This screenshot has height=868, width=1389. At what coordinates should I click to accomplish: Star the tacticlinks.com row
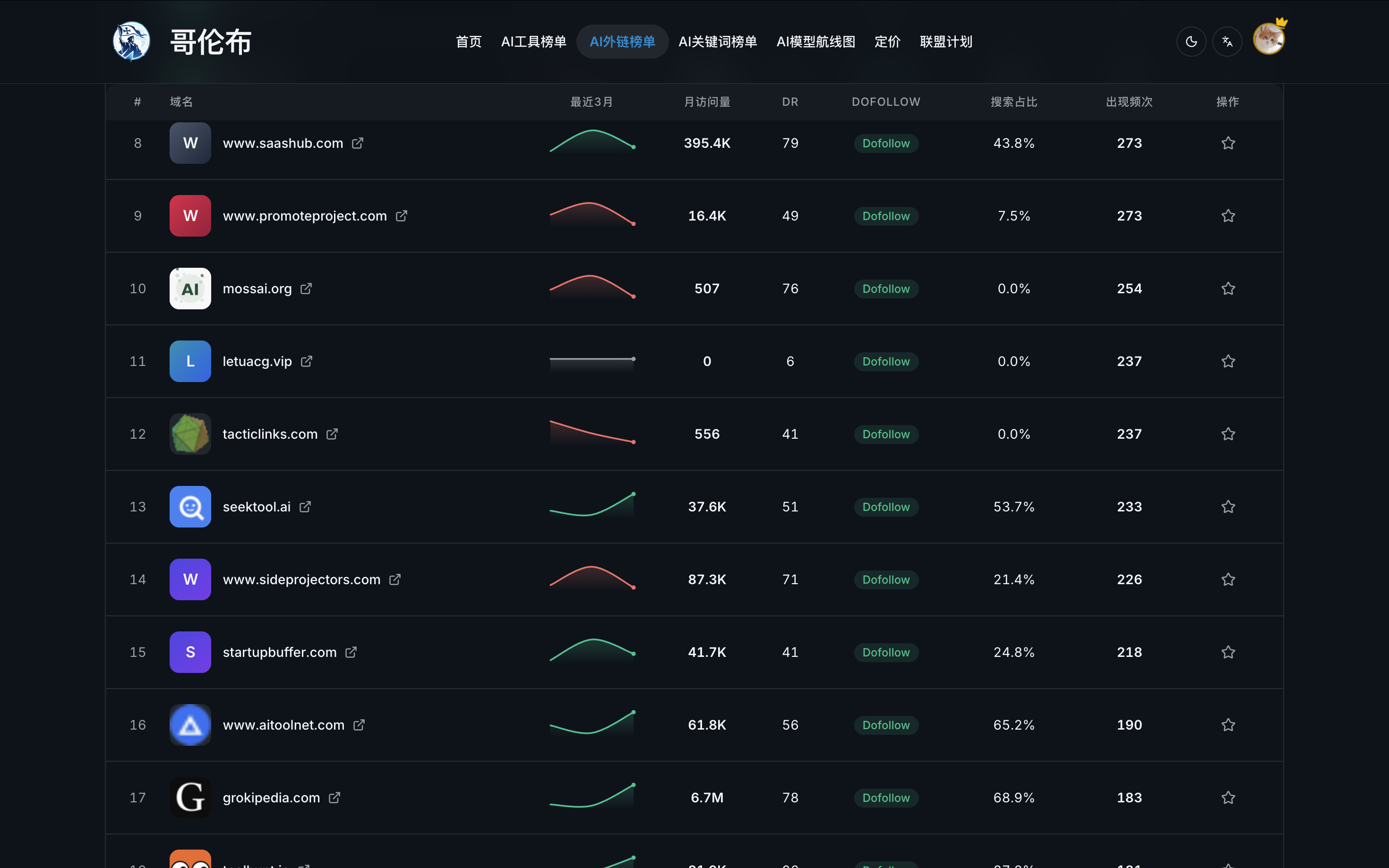click(1227, 434)
